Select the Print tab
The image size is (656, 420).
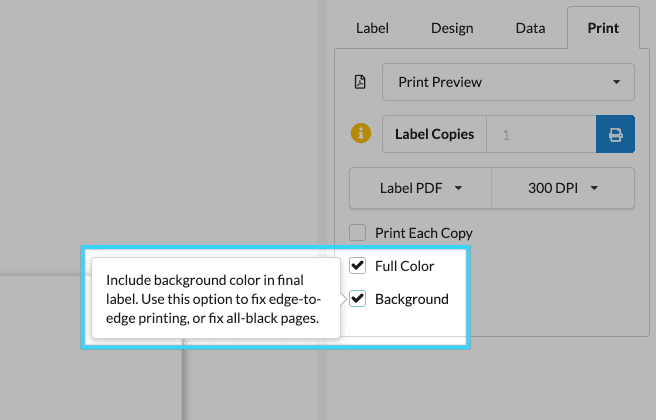(x=603, y=28)
